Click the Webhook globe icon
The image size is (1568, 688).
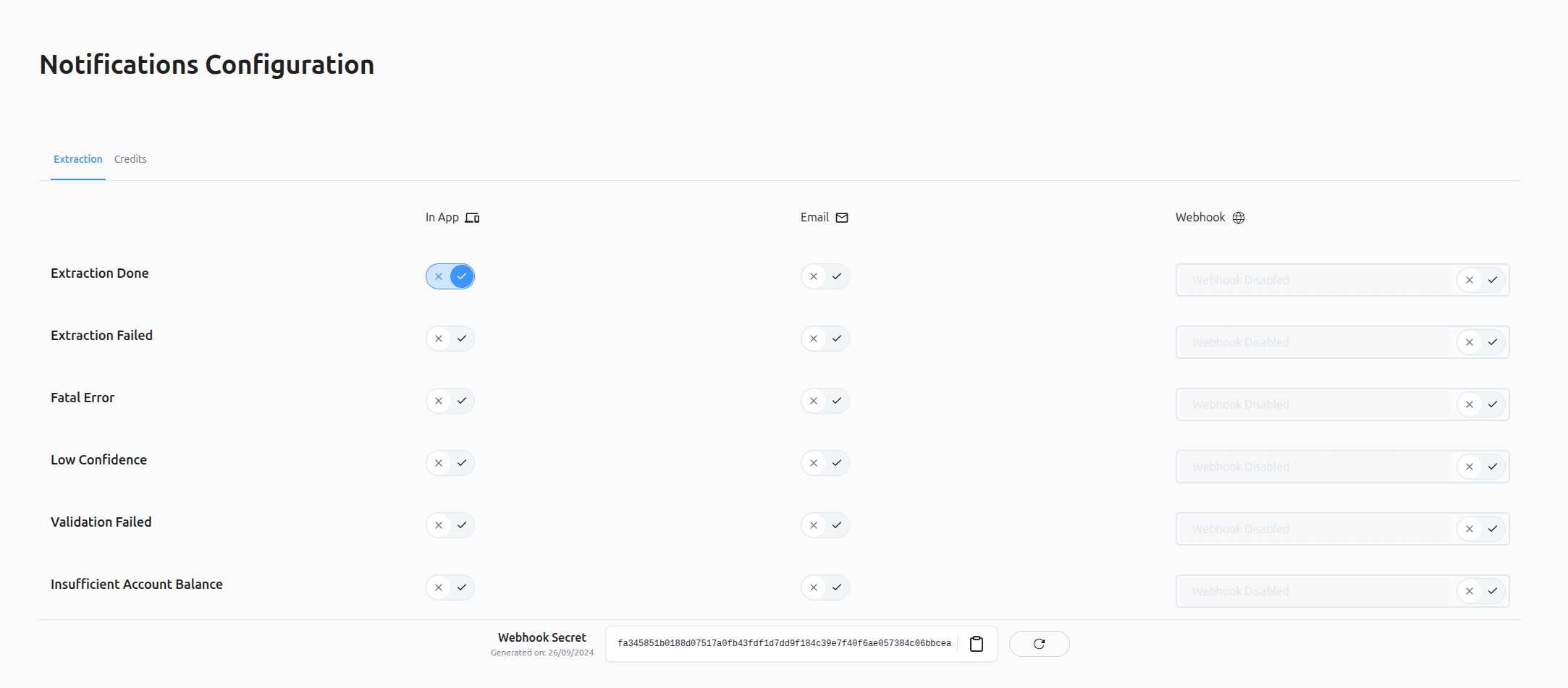coord(1239,218)
